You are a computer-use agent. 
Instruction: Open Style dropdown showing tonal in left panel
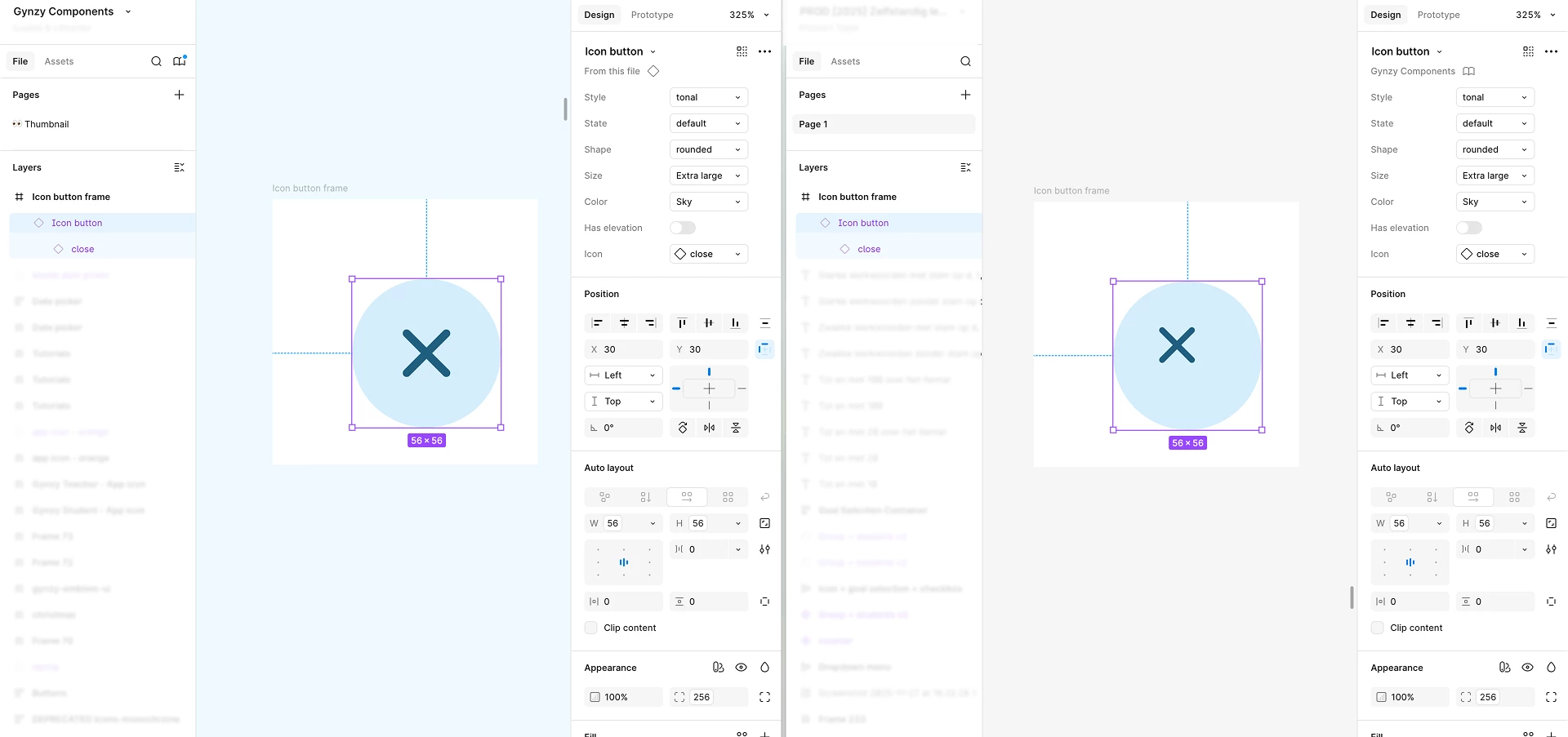coord(709,97)
